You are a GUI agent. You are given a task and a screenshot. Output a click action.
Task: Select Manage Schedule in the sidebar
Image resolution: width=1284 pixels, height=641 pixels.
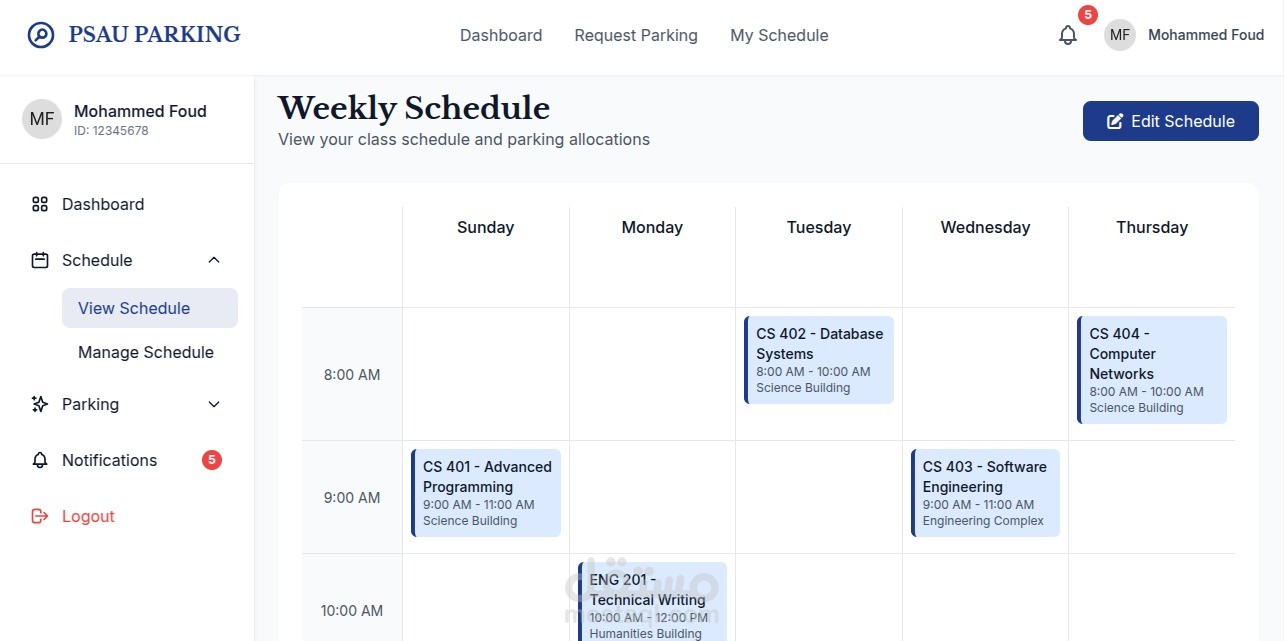tap(146, 352)
